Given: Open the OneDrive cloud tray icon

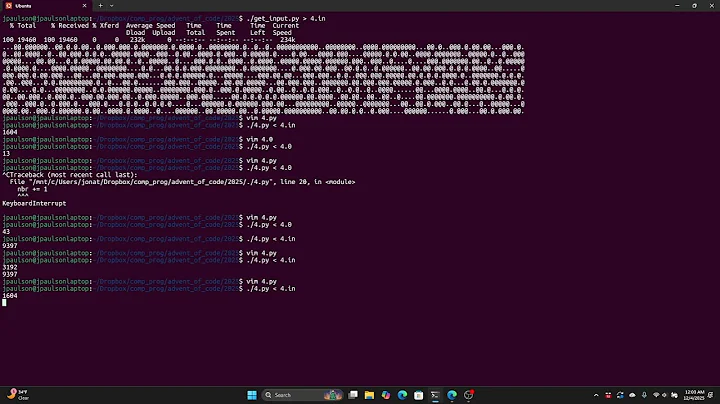Looking at the screenshot, I should pyautogui.click(x=632, y=395).
